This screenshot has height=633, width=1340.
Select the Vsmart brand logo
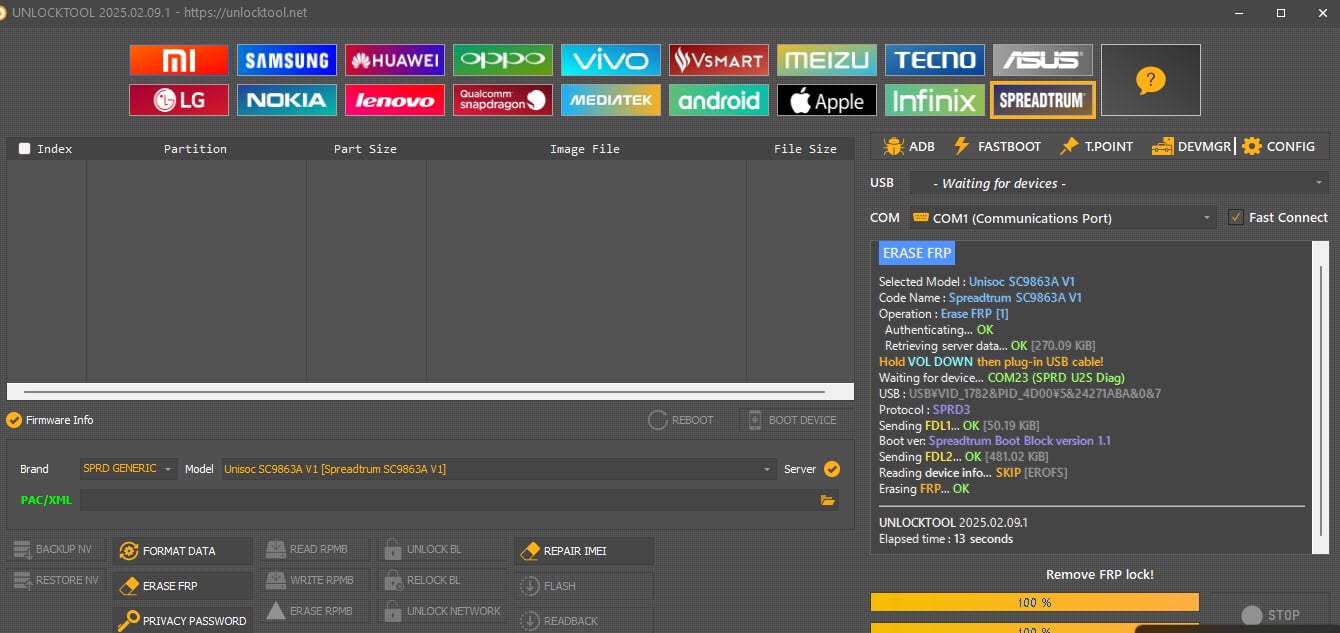point(719,60)
